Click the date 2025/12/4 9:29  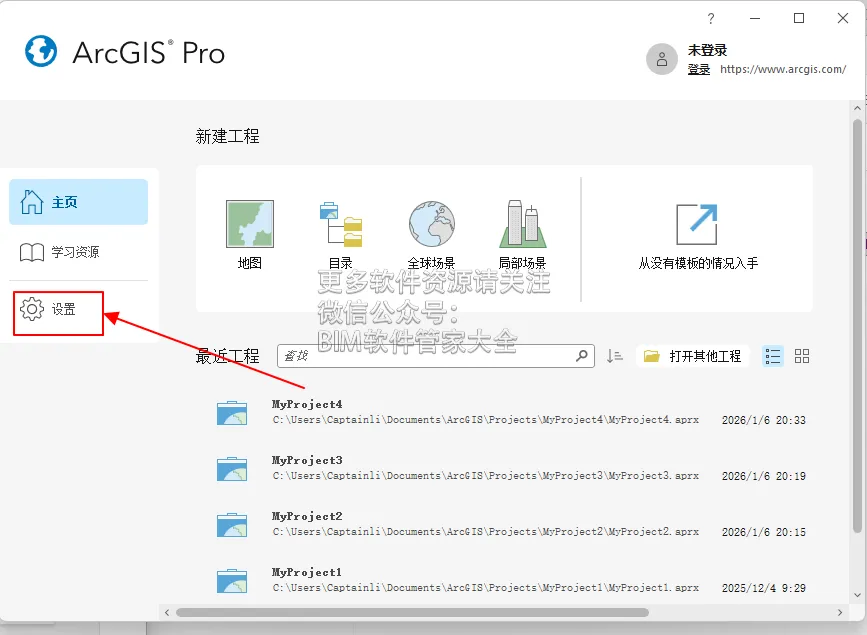point(764,588)
